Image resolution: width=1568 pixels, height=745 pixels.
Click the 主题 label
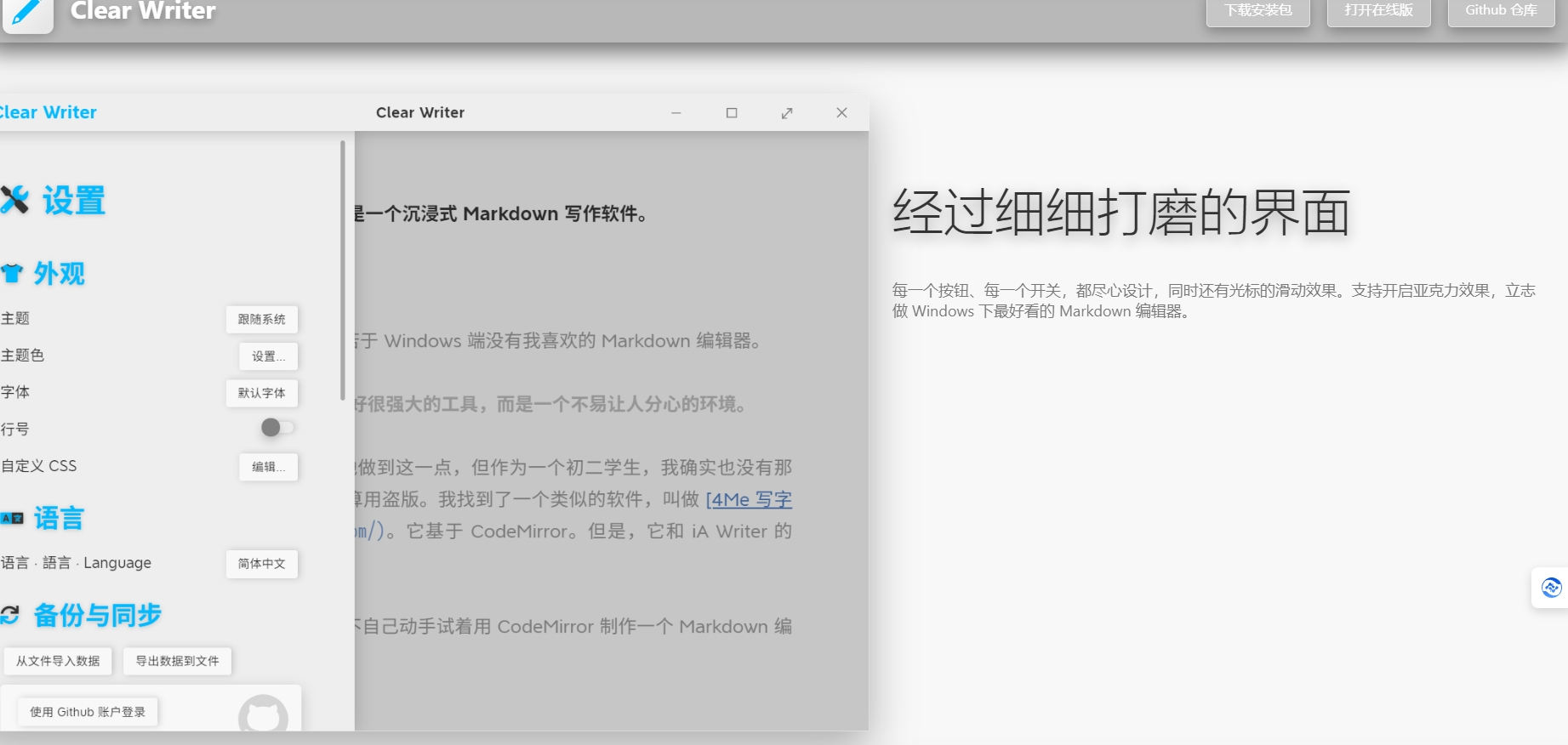(x=15, y=318)
